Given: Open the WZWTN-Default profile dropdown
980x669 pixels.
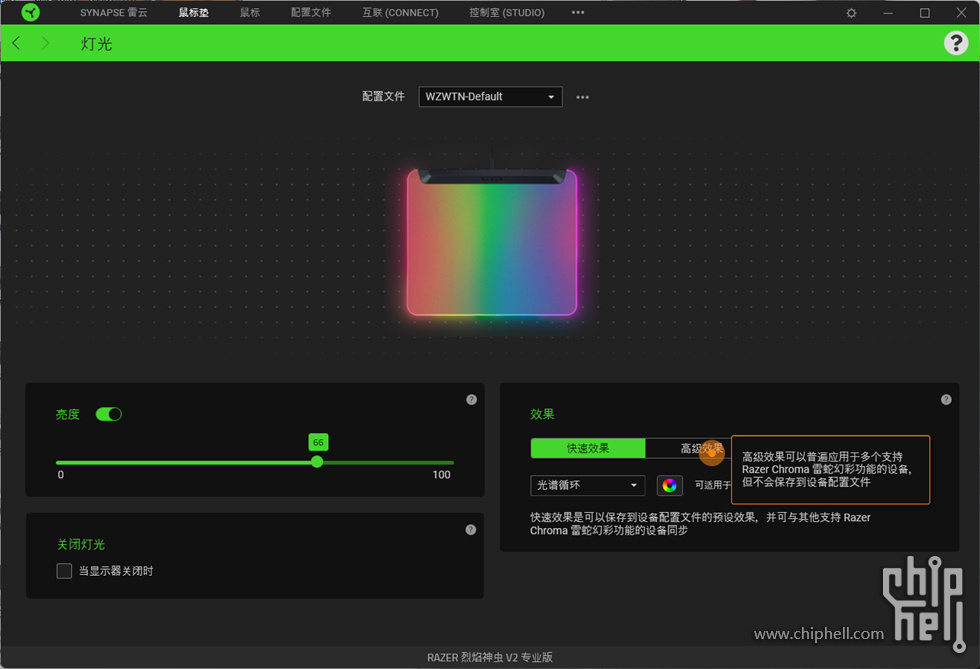Looking at the screenshot, I should click(490, 97).
